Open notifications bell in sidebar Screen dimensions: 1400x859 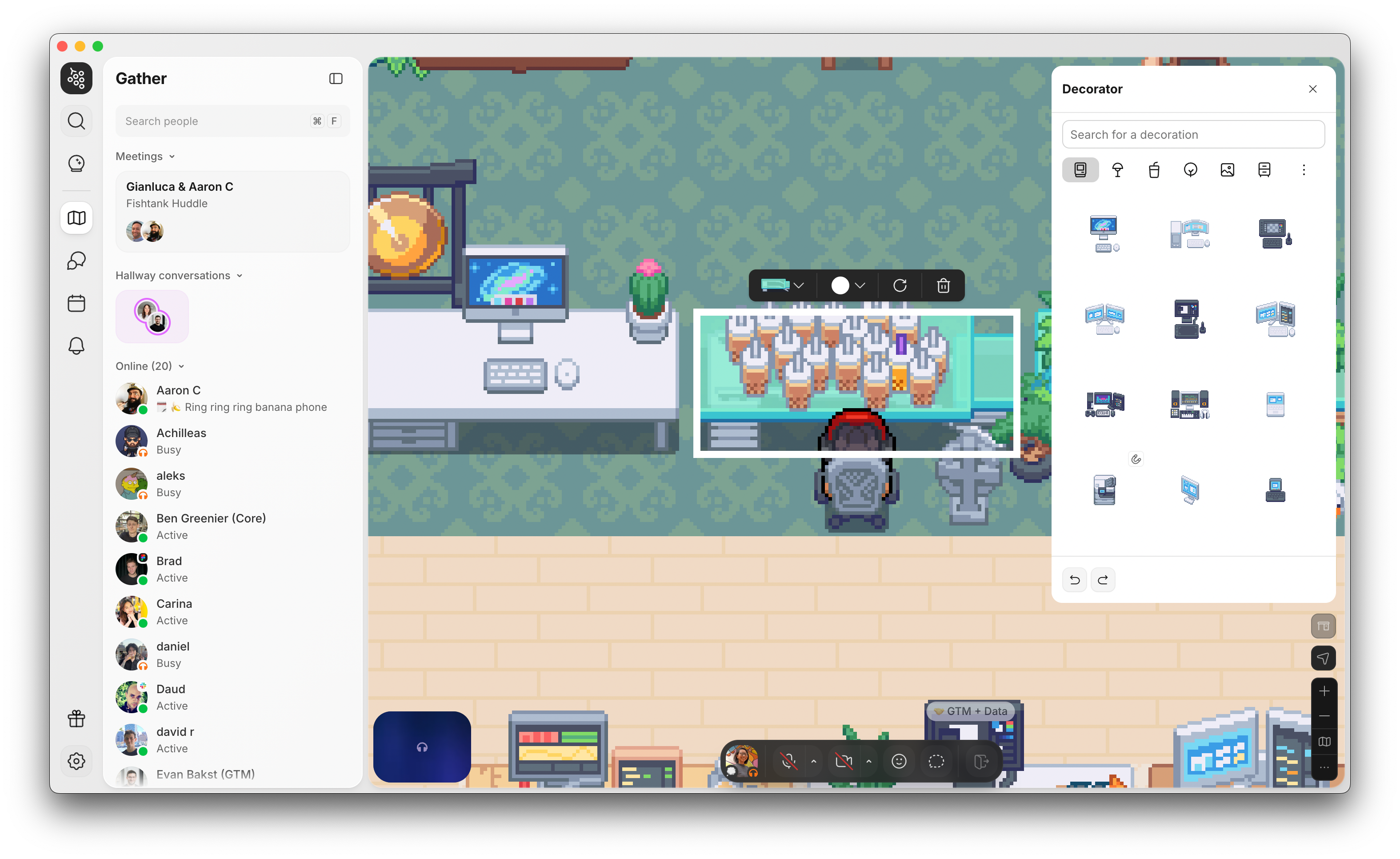pos(76,345)
